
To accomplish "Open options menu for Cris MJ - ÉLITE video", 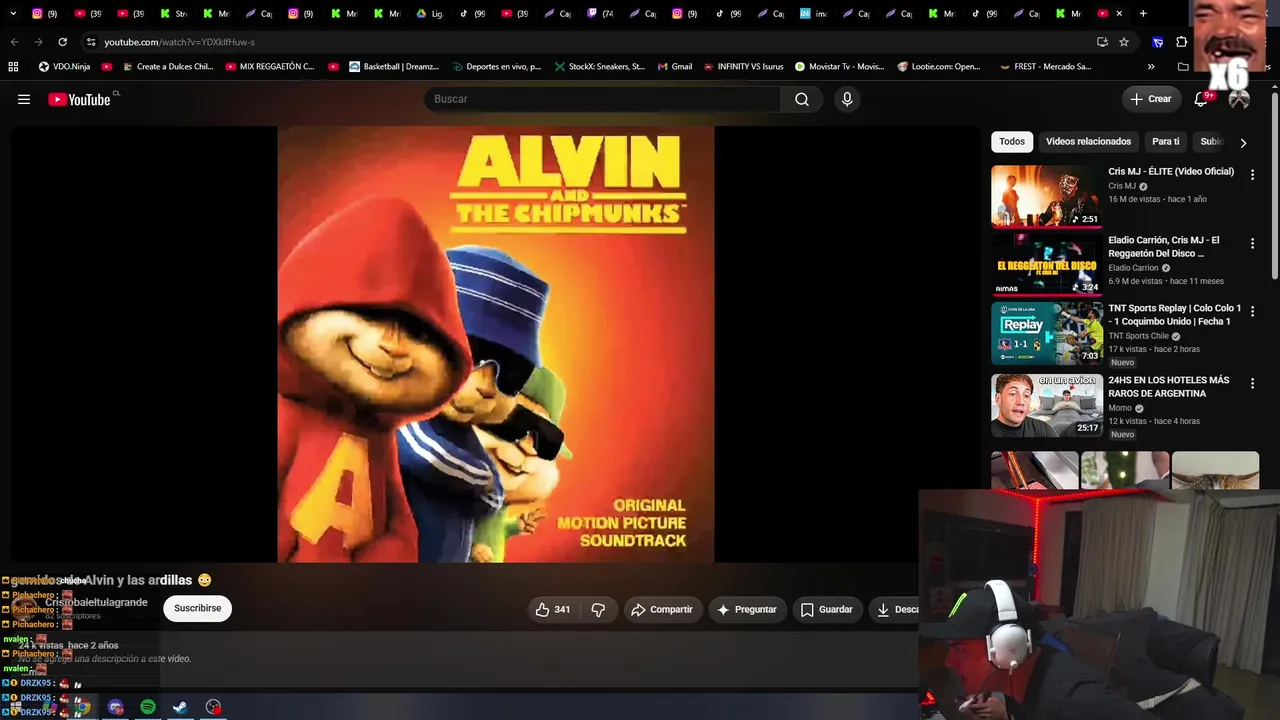I will click(1252, 175).
